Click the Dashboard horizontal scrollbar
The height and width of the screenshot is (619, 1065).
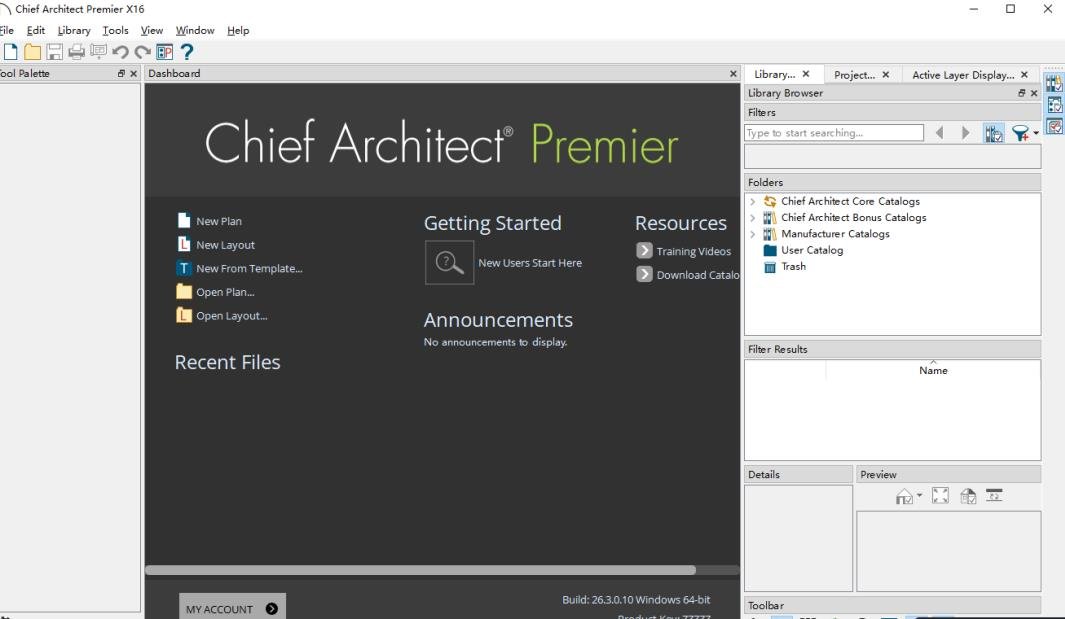pyautogui.click(x=420, y=570)
